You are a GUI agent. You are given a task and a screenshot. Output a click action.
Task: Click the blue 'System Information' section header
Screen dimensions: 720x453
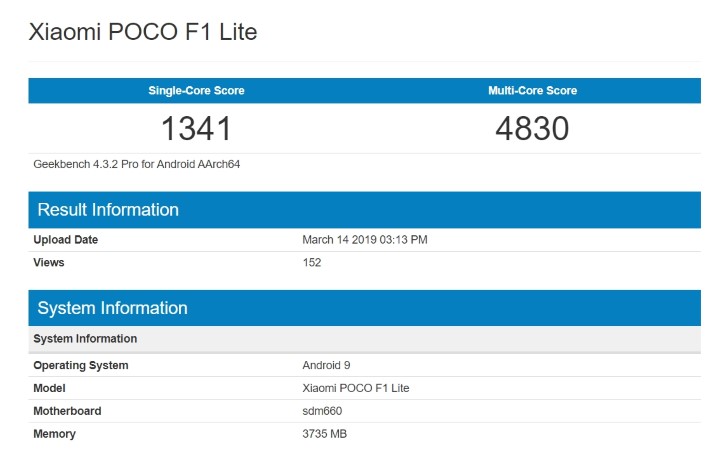pos(365,308)
